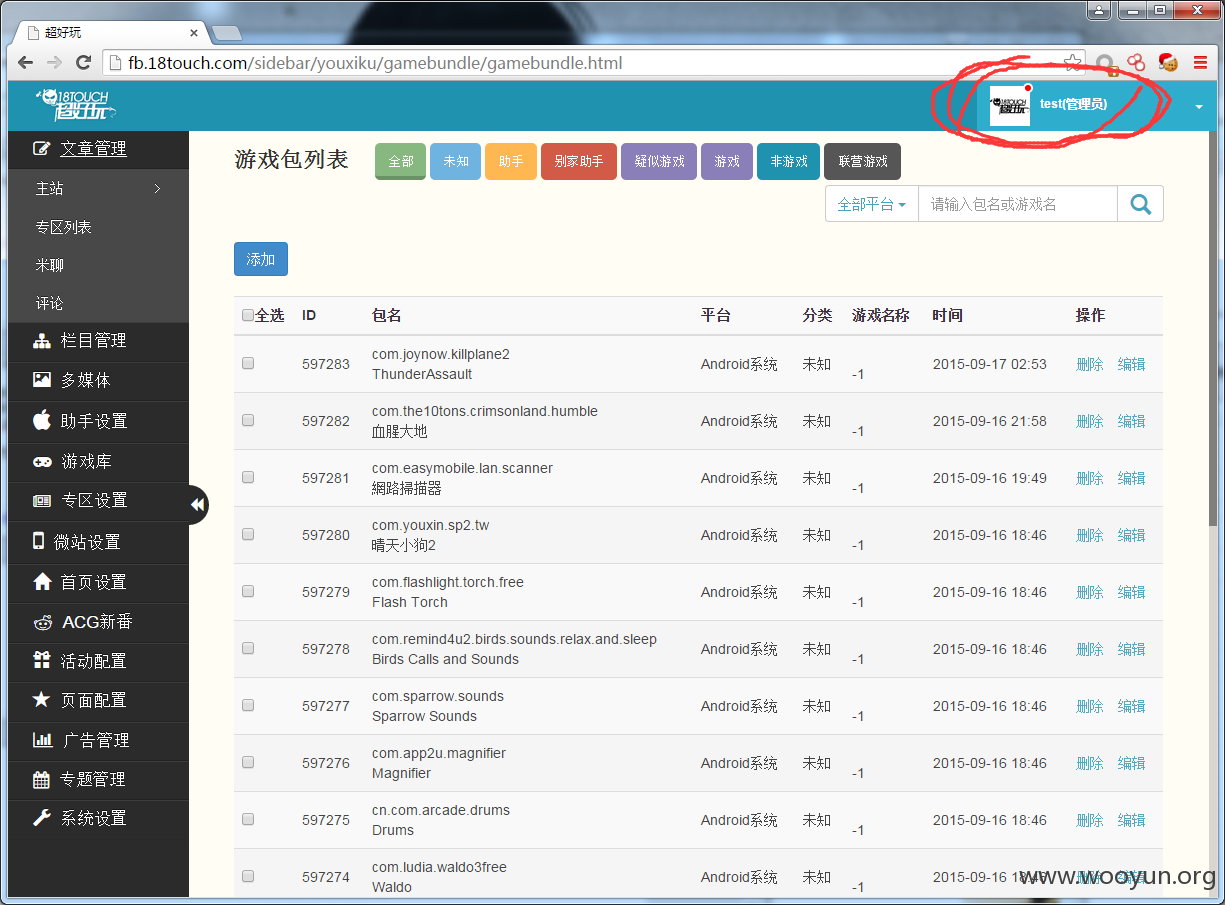The height and width of the screenshot is (905, 1225).
Task: Filter by 助手 tab
Action: click(x=511, y=161)
